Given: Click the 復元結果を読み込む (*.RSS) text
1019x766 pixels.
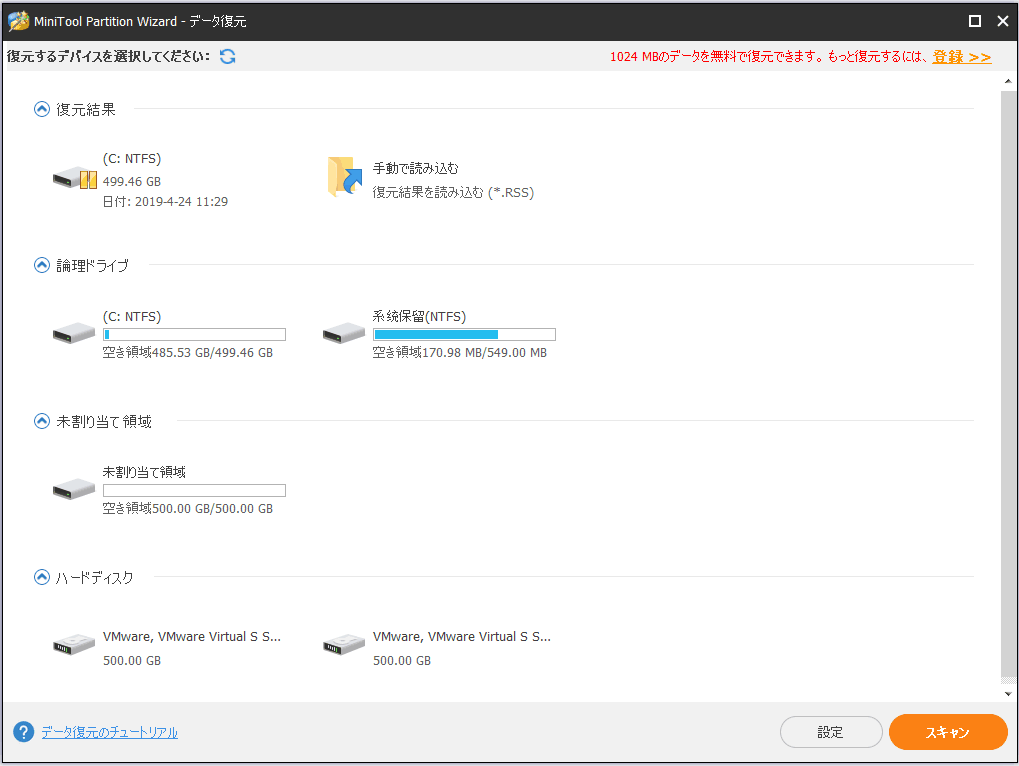Looking at the screenshot, I should (x=453, y=192).
